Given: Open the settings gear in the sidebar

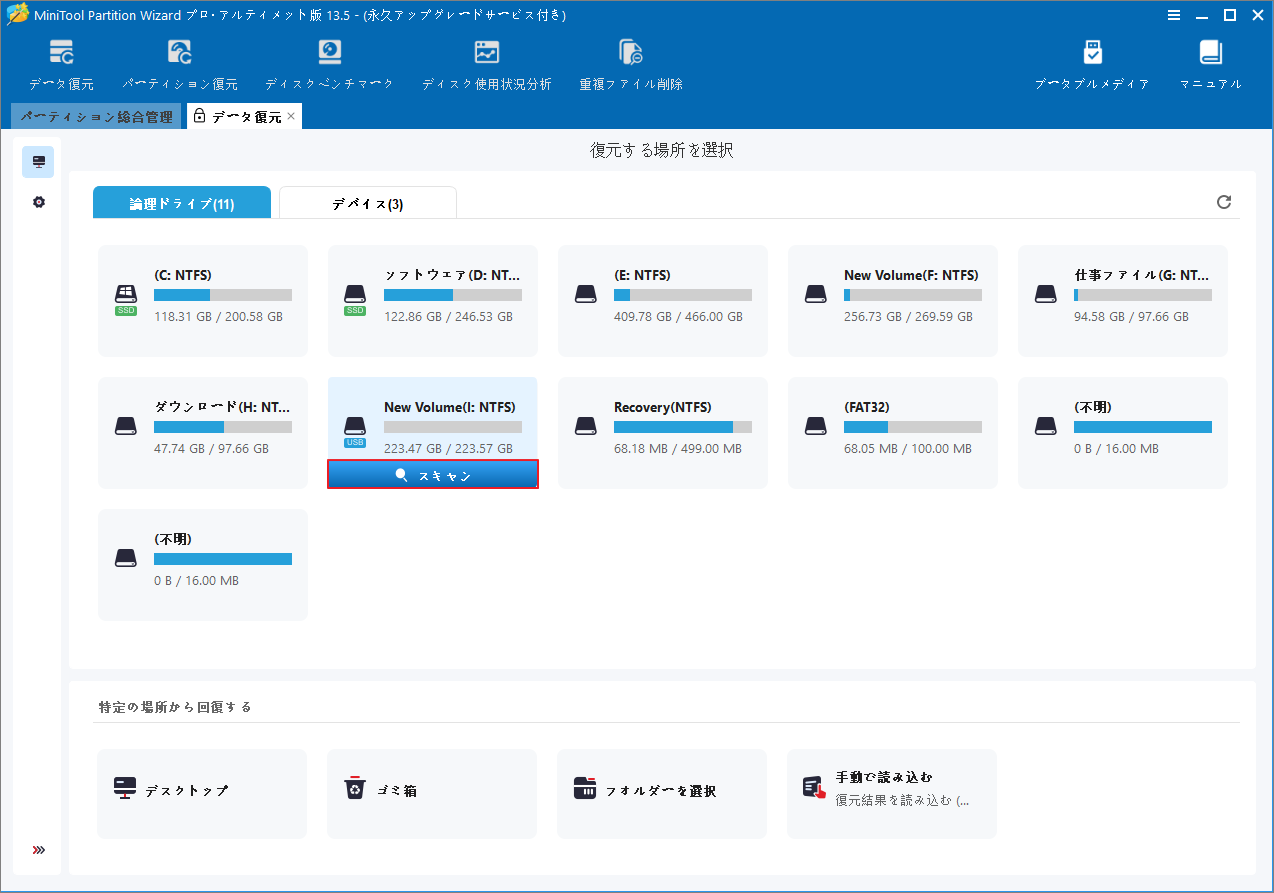Looking at the screenshot, I should 37,201.
